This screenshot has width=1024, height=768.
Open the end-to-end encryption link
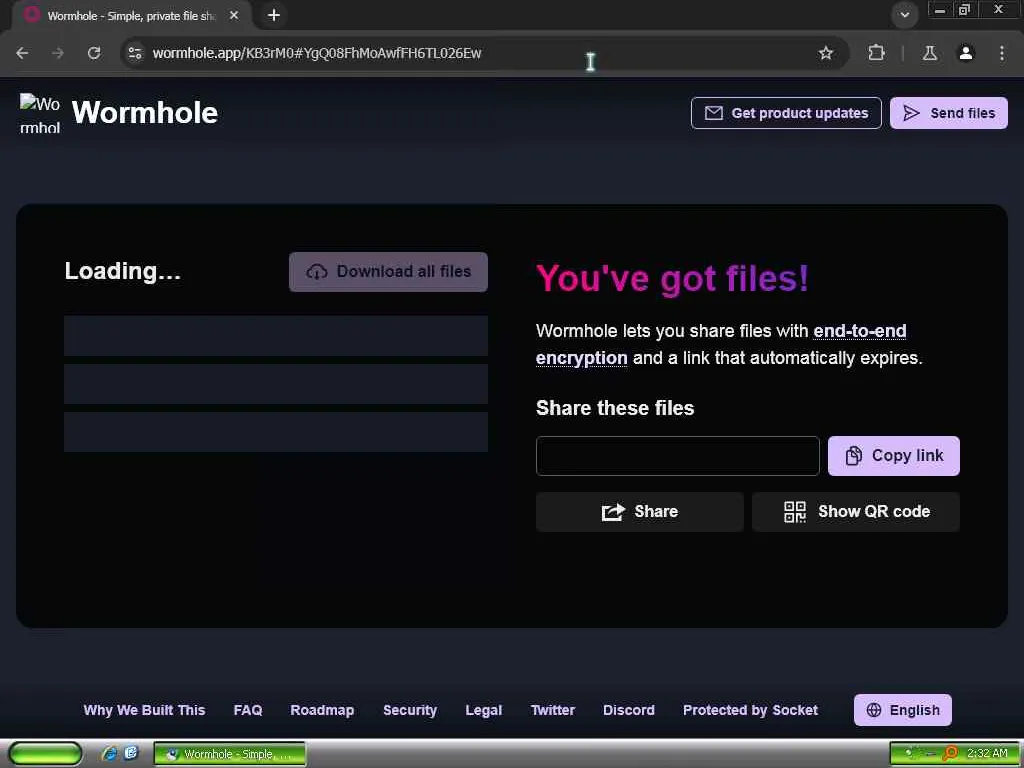[x=721, y=344]
